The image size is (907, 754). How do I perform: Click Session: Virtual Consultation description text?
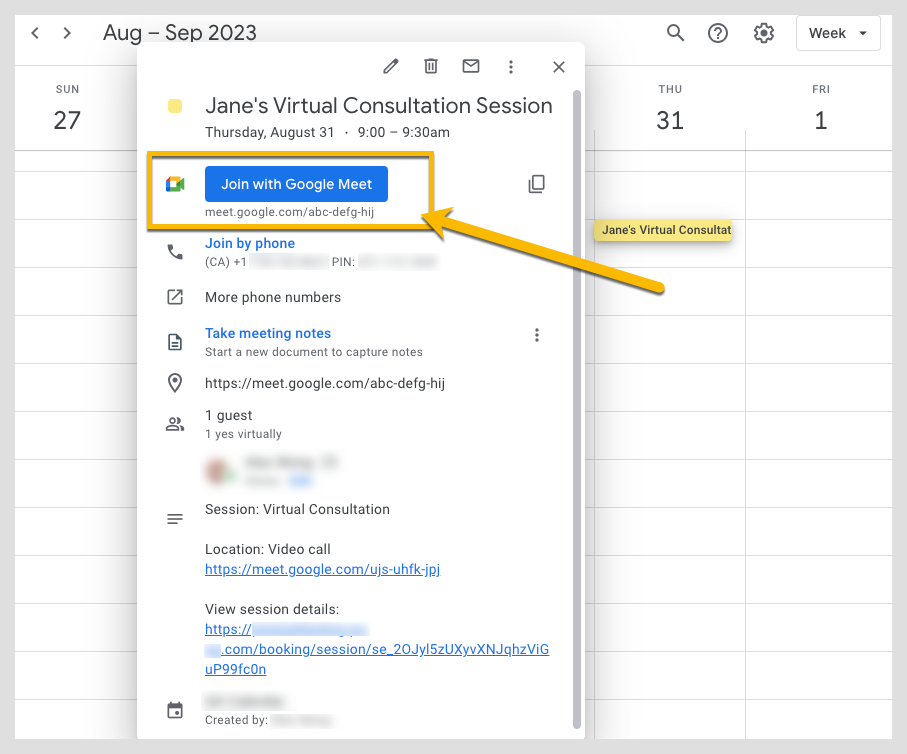coord(297,509)
